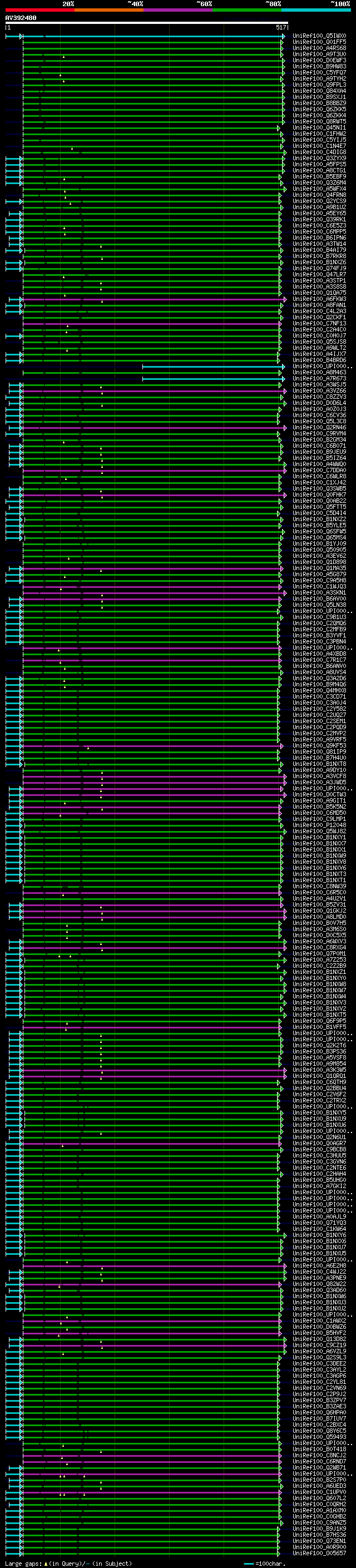
Task: Select hit UniRef100_C8NCJ2
Action: click(x=319, y=1456)
